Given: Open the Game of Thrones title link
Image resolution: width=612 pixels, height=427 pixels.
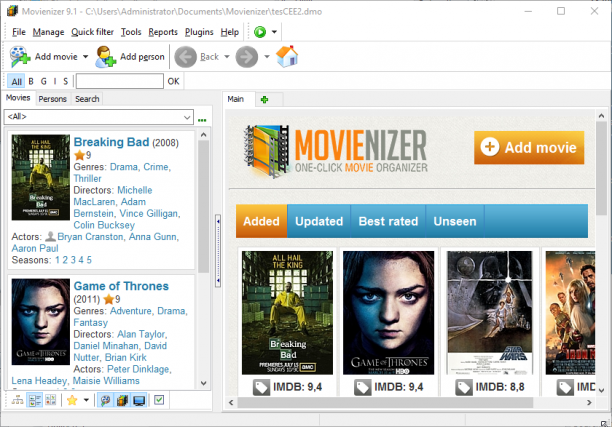Looking at the screenshot, I should pos(121,286).
